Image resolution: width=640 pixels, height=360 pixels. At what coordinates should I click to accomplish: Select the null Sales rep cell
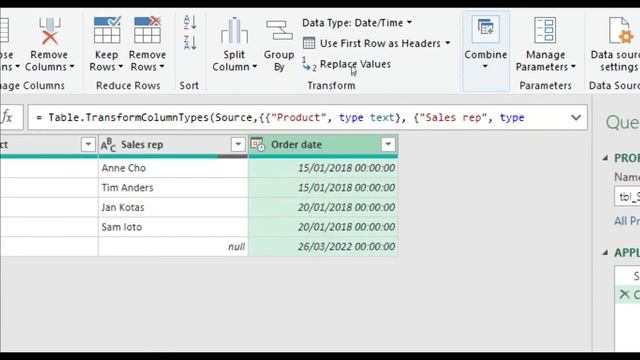point(173,247)
